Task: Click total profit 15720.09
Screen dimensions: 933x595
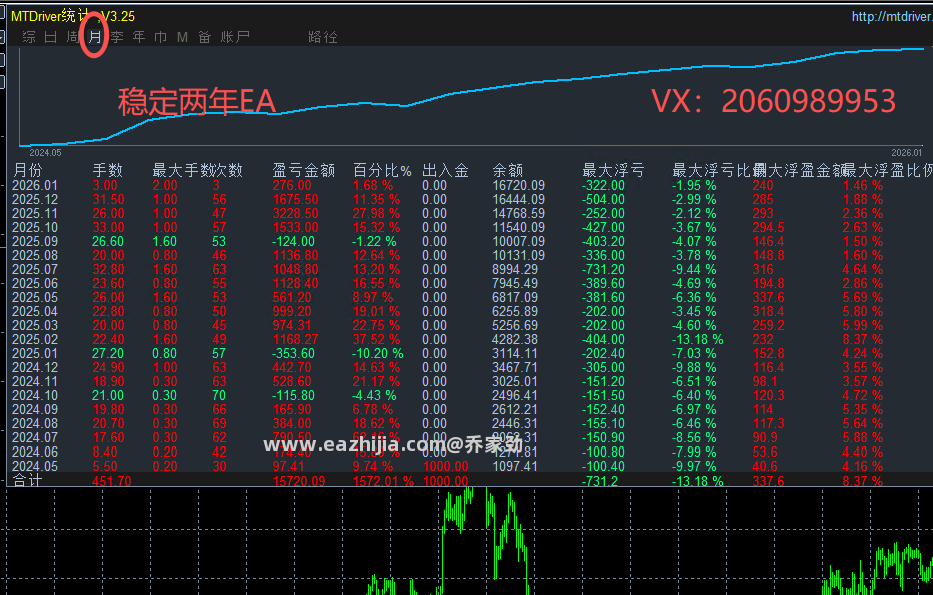Action: point(299,481)
